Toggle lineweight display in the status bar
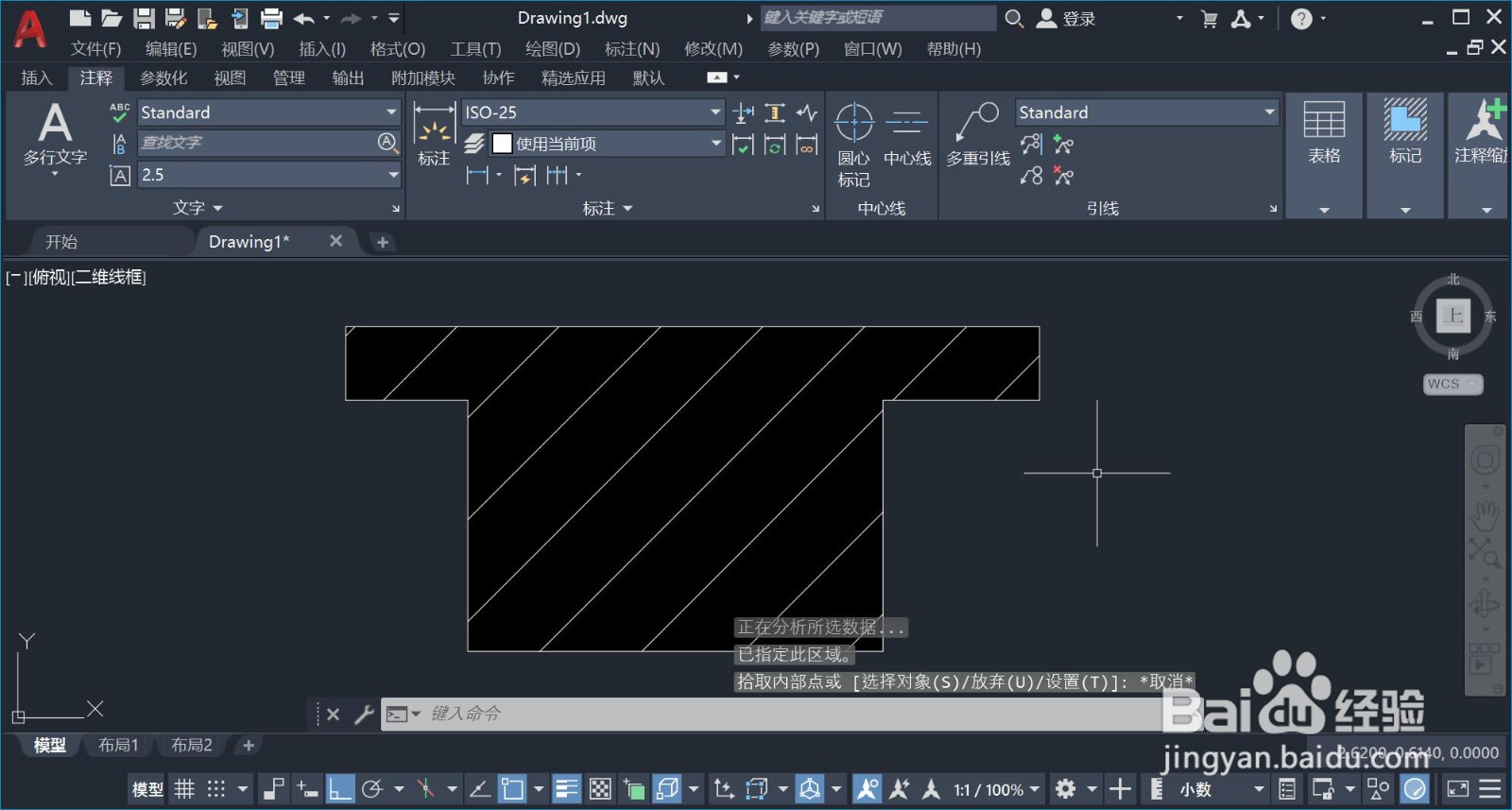 (x=567, y=788)
